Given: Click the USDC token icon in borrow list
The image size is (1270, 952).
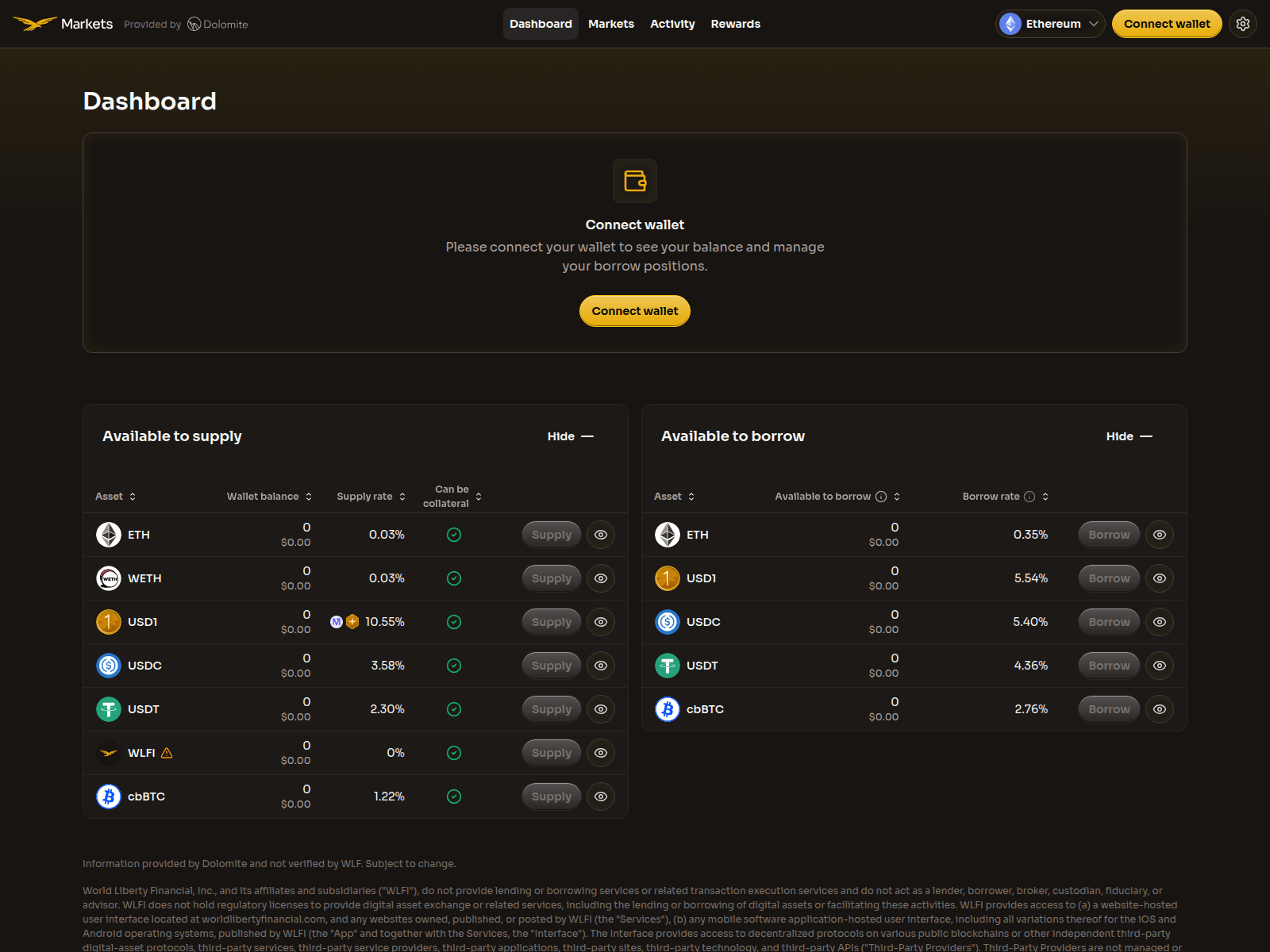Looking at the screenshot, I should pyautogui.click(x=668, y=622).
